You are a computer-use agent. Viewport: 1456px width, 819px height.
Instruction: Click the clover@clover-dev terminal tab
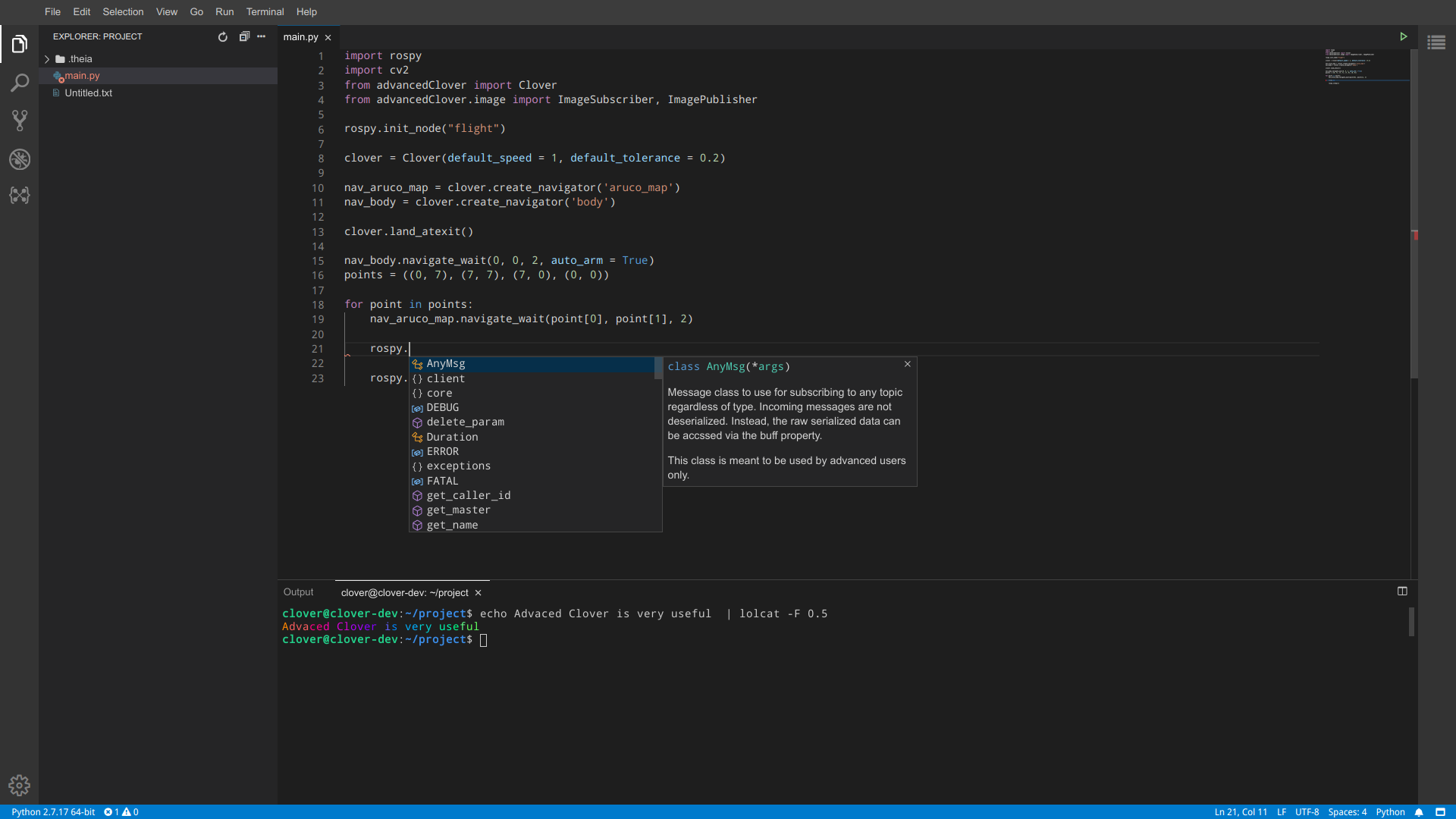pyautogui.click(x=404, y=592)
